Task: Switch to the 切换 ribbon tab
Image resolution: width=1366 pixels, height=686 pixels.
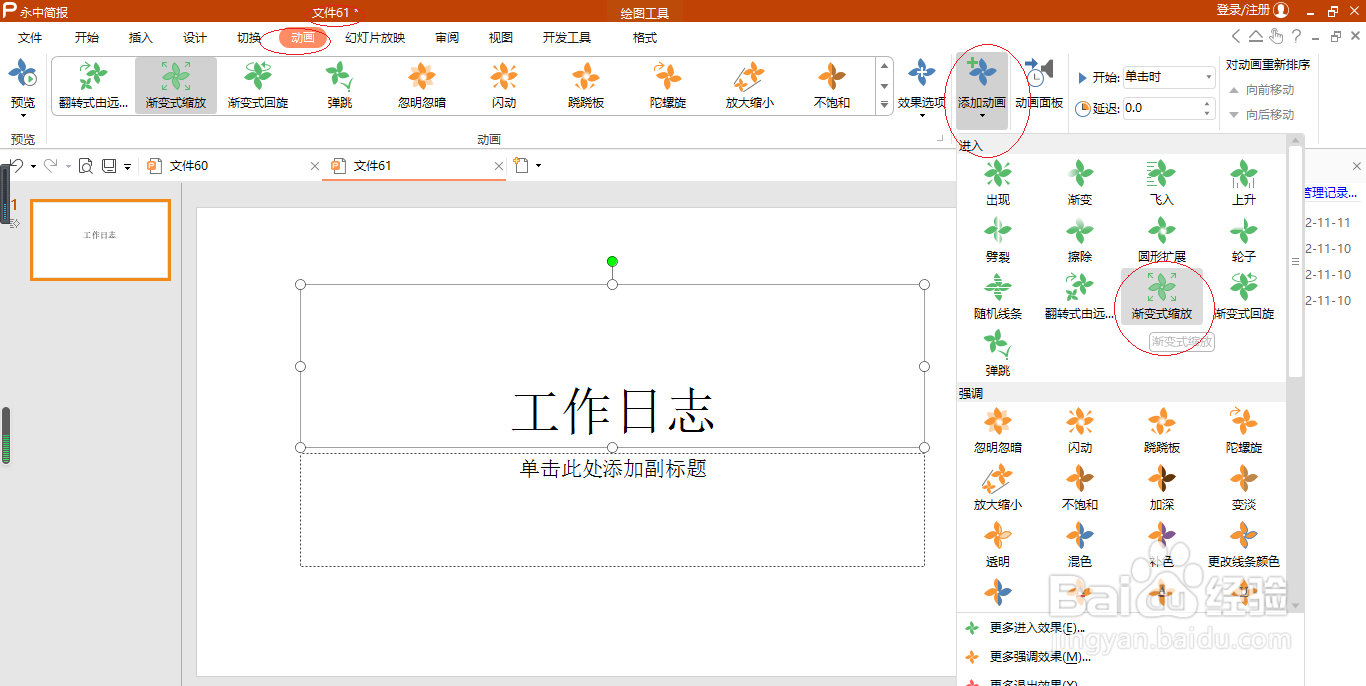Action: coord(248,38)
